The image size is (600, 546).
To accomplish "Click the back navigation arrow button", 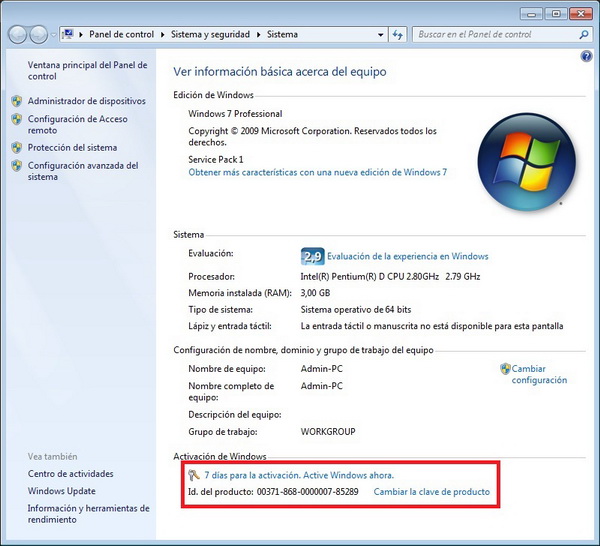I will pos(19,34).
